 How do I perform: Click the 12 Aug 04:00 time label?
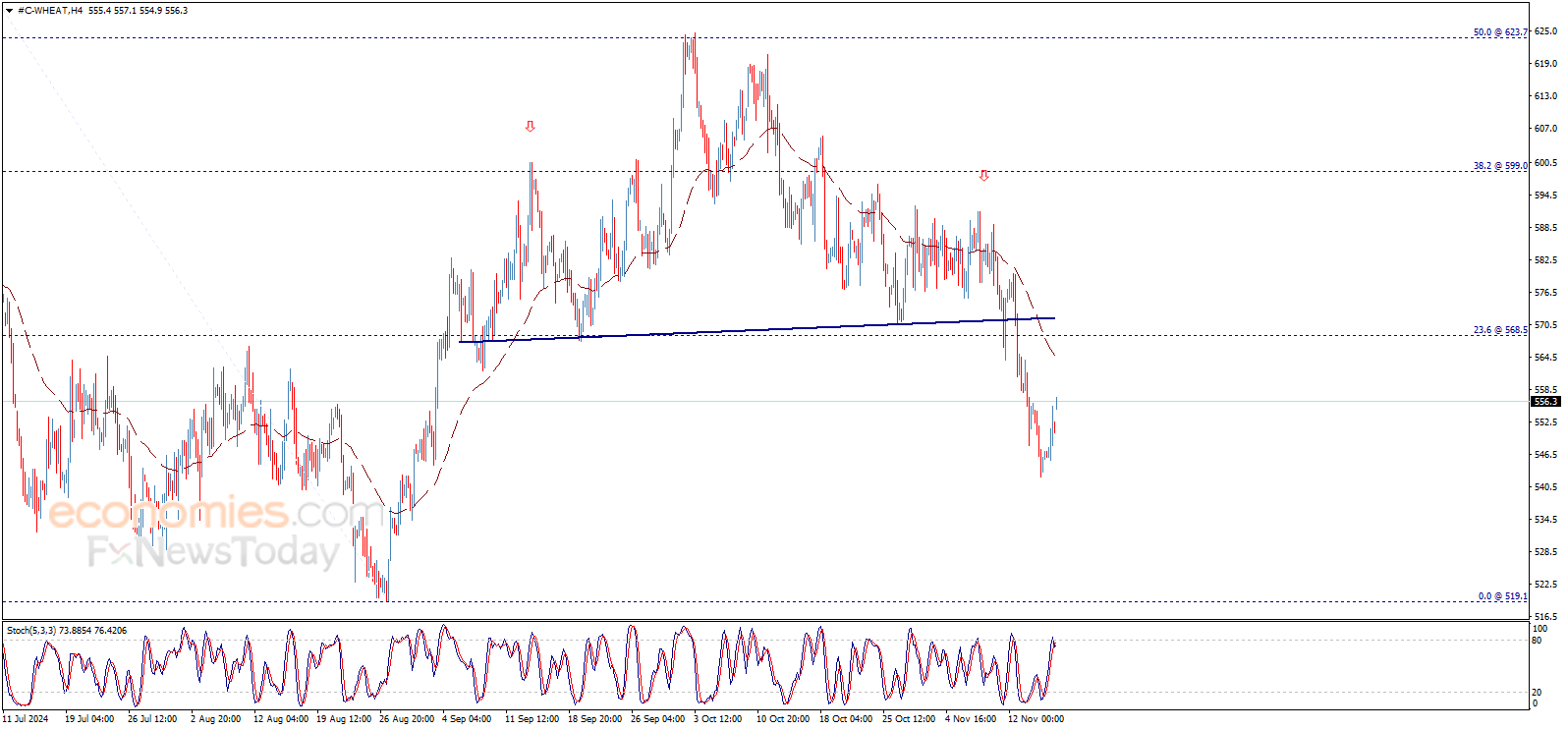coord(281,719)
